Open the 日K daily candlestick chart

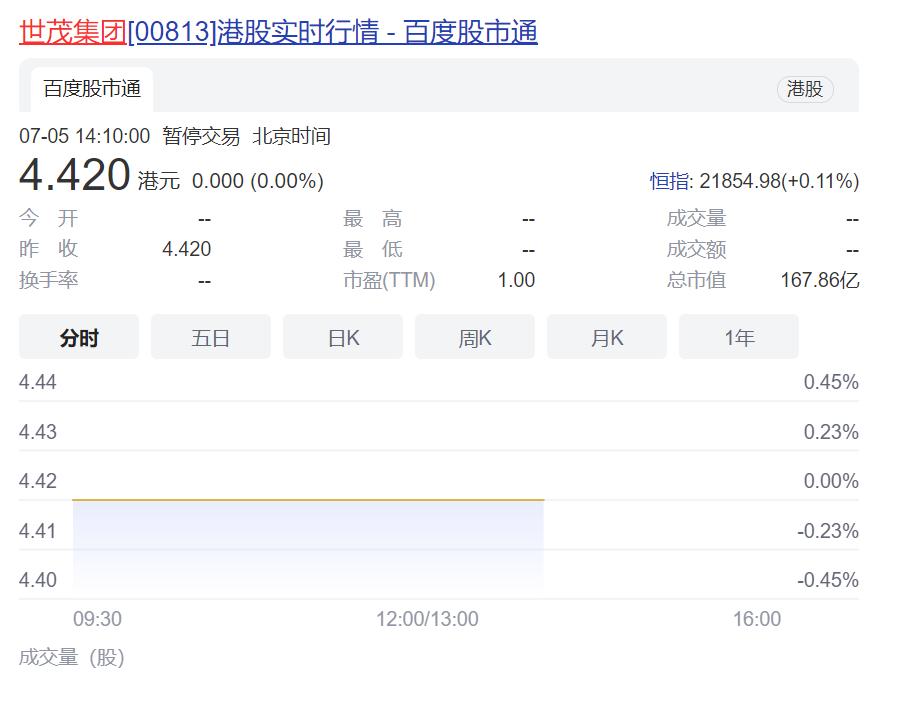coord(342,337)
